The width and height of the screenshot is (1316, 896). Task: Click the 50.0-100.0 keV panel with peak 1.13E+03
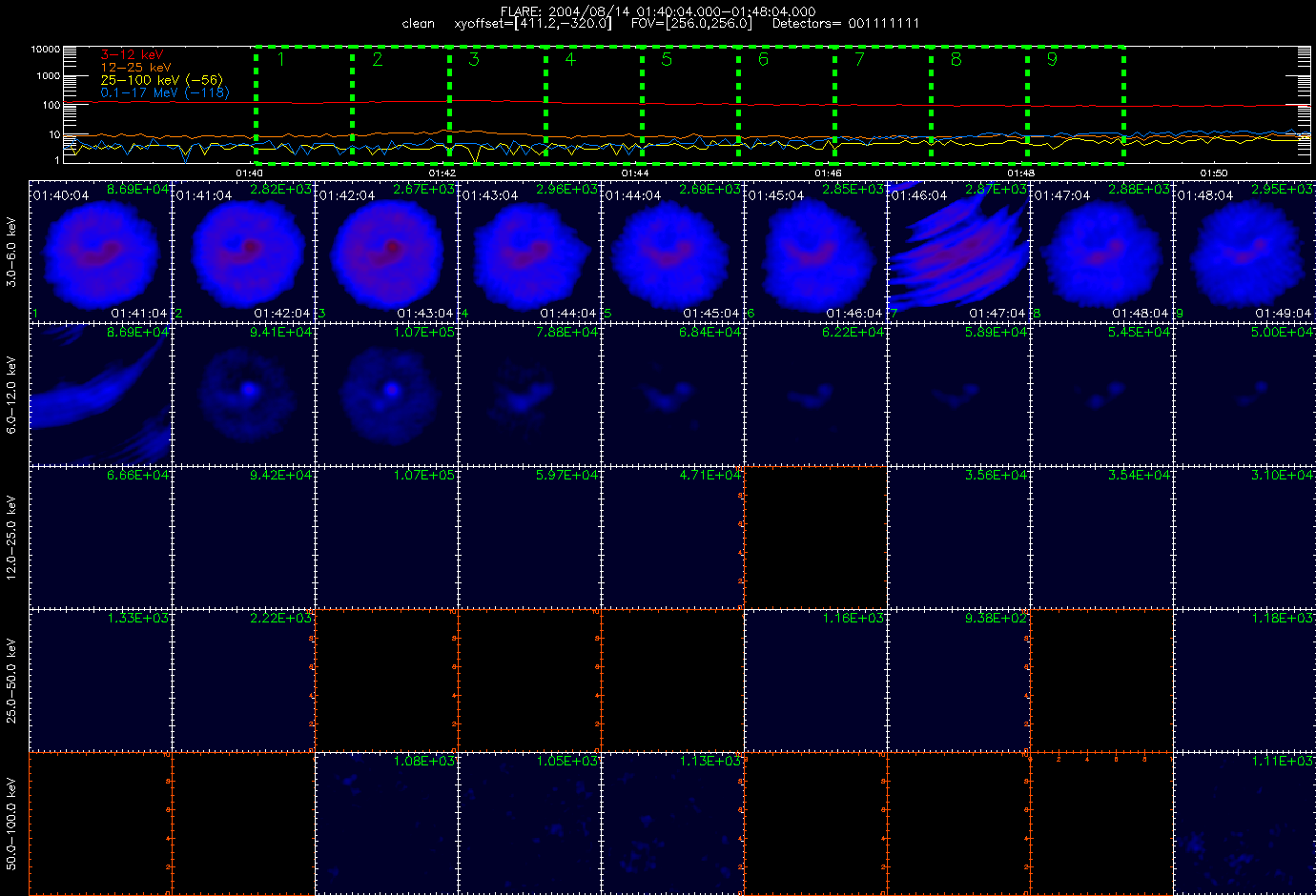click(673, 824)
